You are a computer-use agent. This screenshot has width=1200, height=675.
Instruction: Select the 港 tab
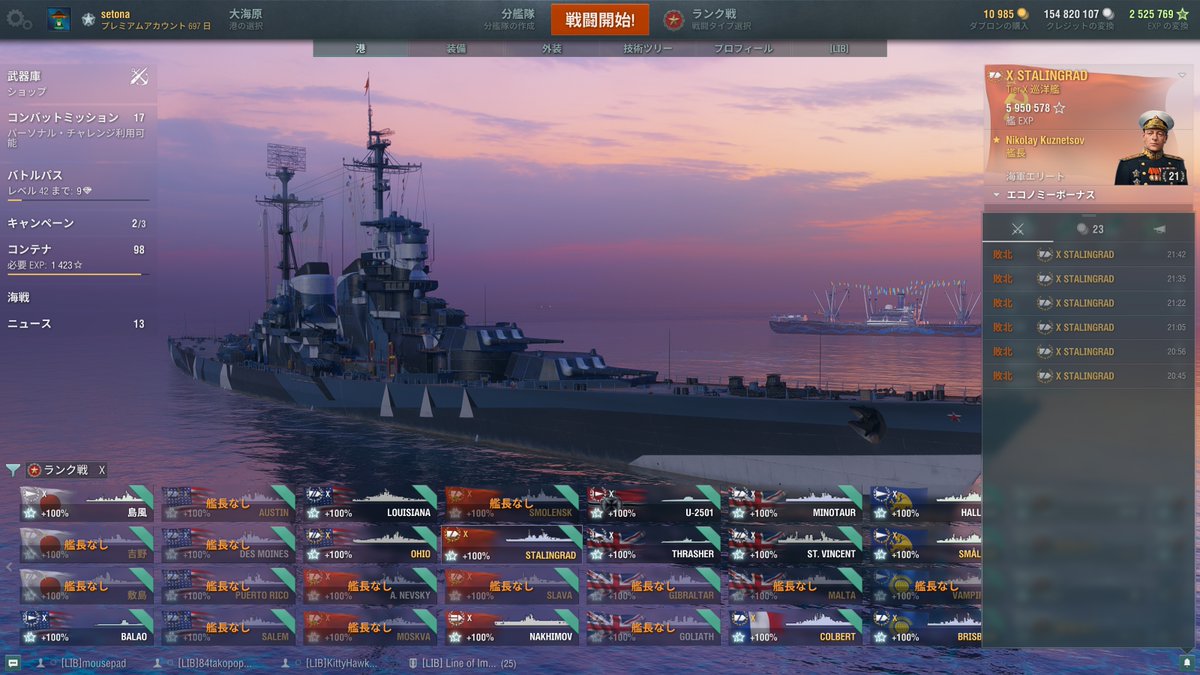point(361,48)
